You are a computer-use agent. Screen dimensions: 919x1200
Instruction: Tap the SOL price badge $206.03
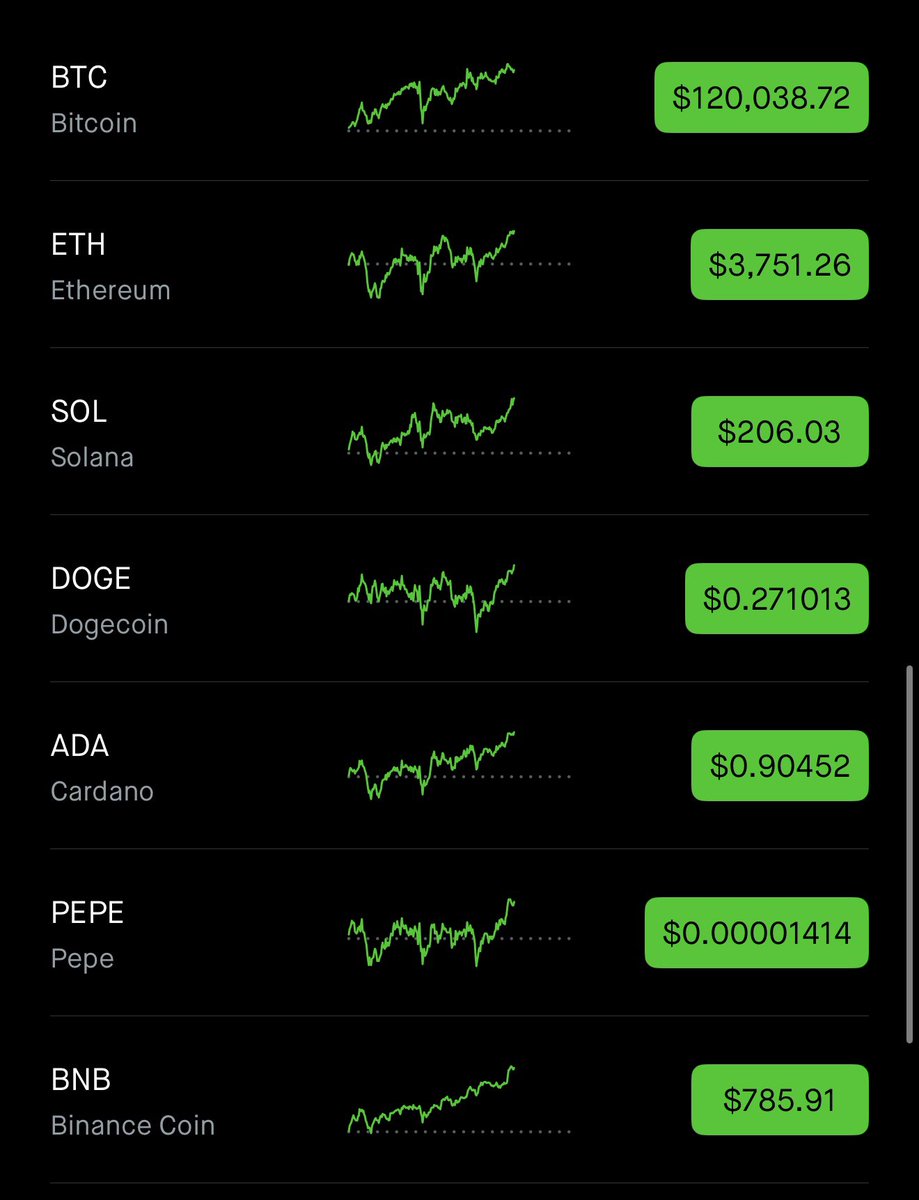[x=780, y=432]
